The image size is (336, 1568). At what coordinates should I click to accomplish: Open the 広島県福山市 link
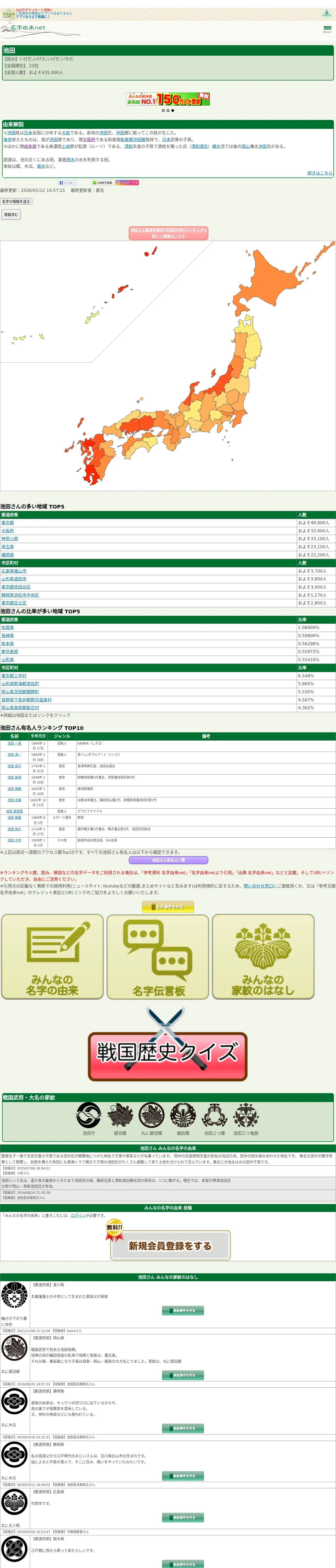coord(14,571)
